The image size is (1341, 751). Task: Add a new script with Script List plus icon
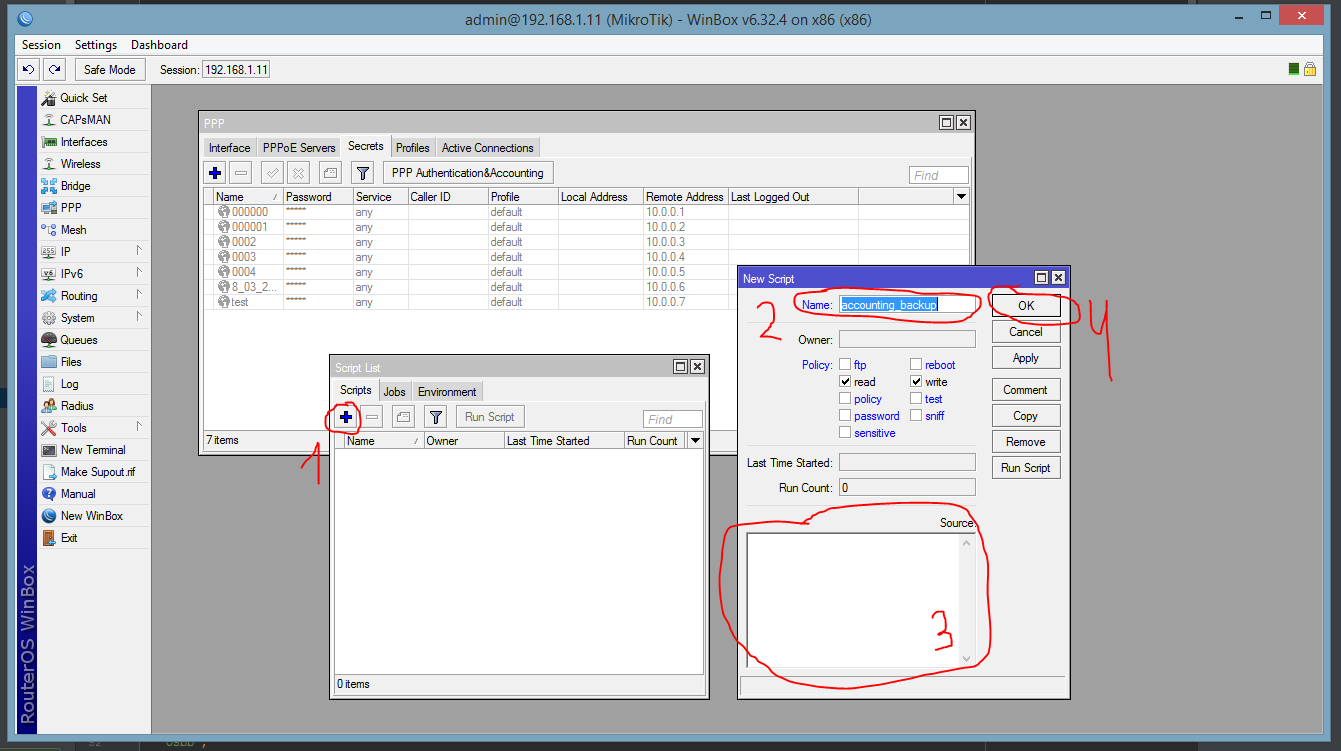(x=346, y=417)
